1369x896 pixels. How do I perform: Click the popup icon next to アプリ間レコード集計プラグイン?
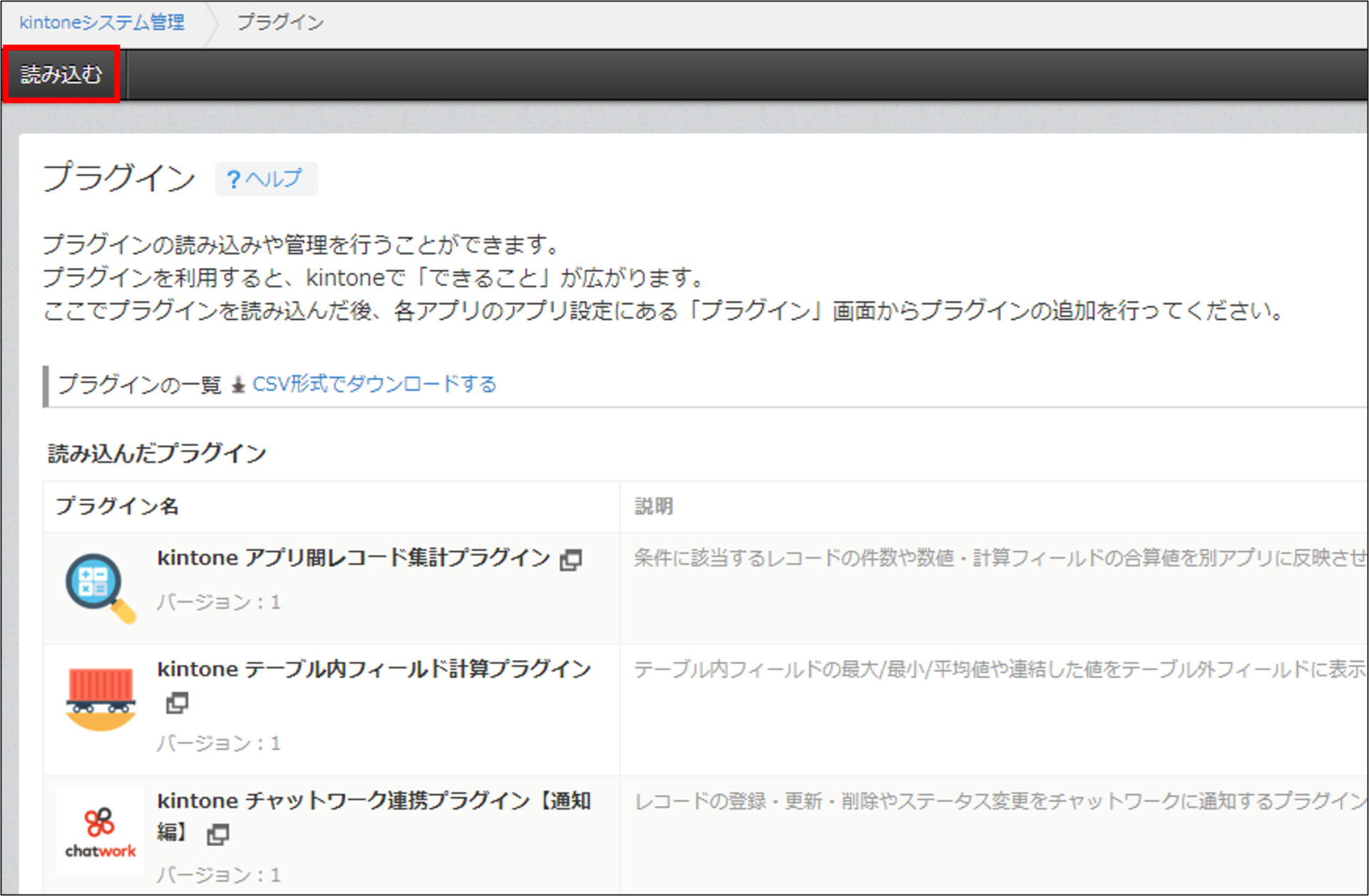[570, 560]
